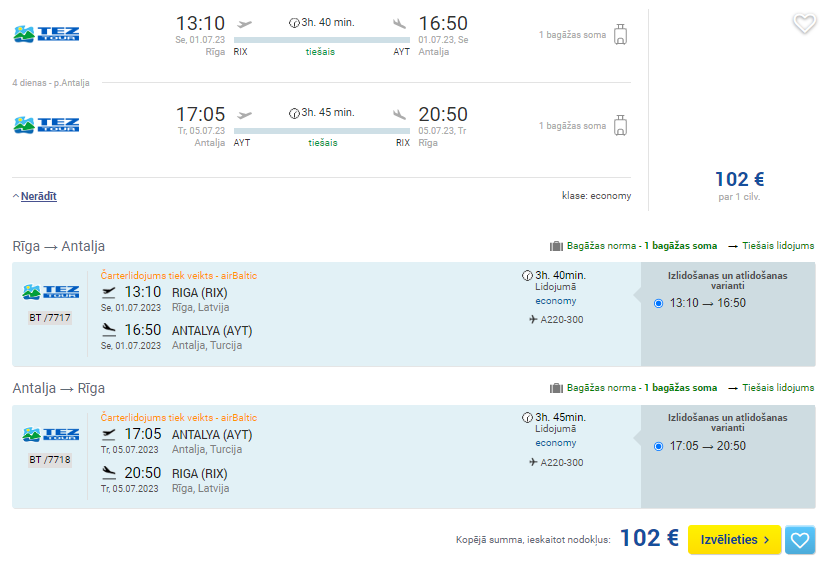825x570 pixels.
Task: Click the TEZ Tour logo for 17:05 flight
Action: tap(46, 125)
